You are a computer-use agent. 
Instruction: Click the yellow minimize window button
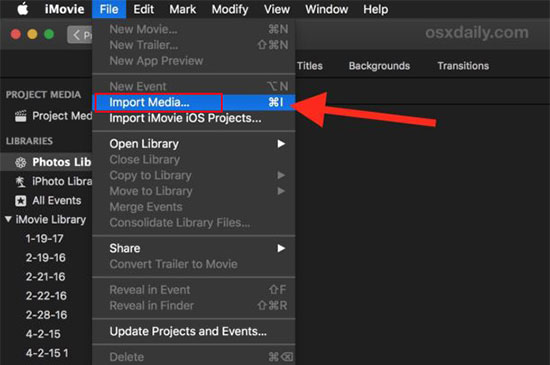pos(32,34)
